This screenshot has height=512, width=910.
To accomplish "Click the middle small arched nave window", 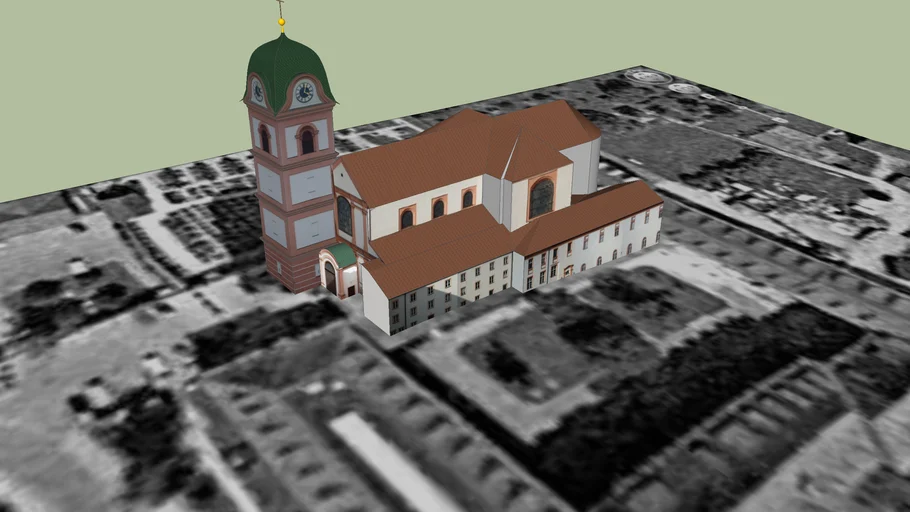I will [438, 208].
